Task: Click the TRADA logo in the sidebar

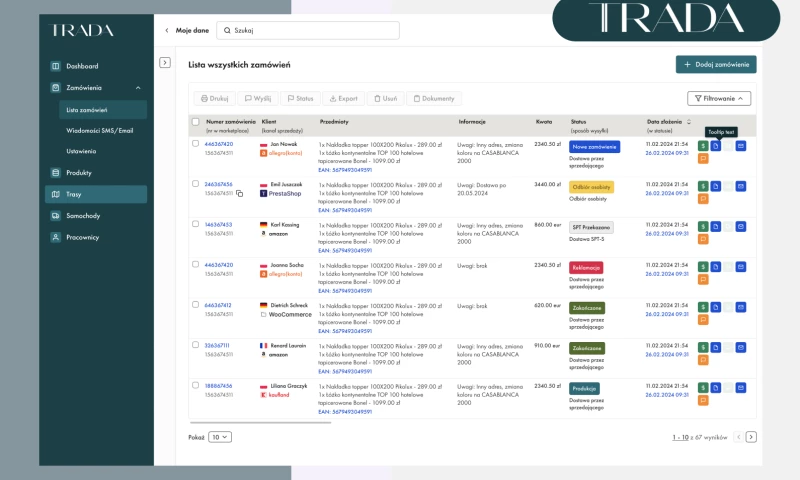Action: tap(82, 31)
